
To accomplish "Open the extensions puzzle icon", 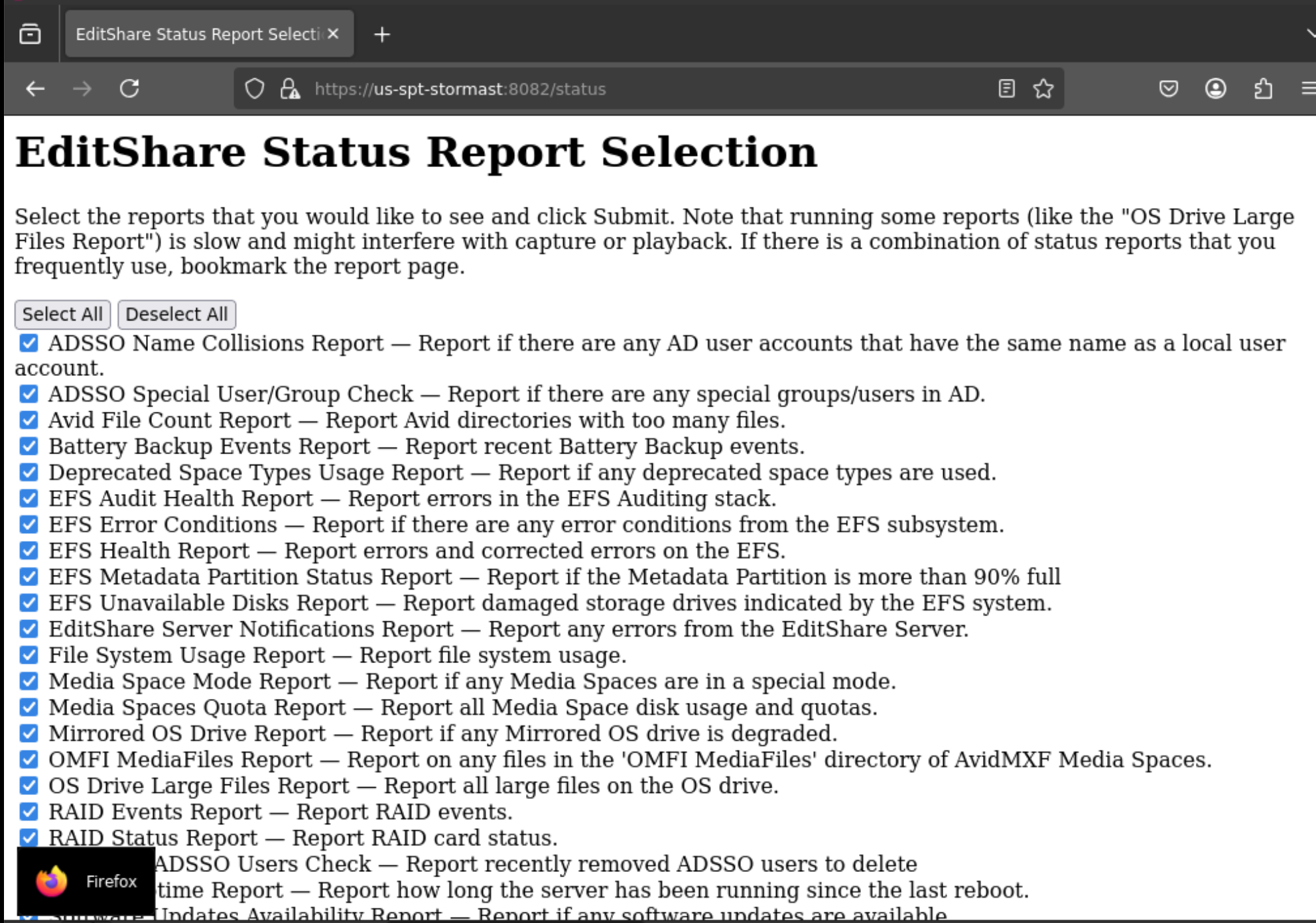I will pyautogui.click(x=1263, y=89).
